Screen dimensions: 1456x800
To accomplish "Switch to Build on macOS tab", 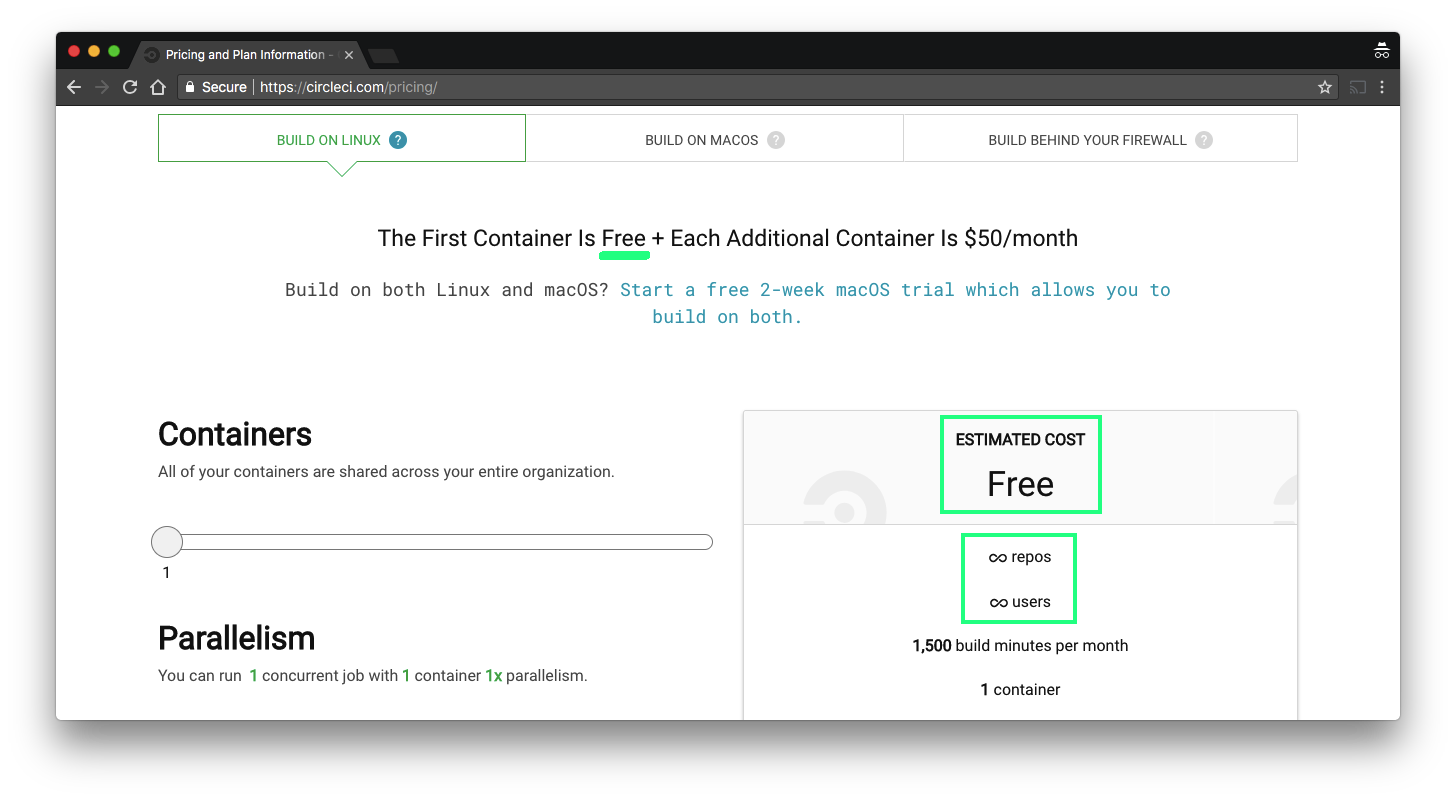I will click(714, 138).
